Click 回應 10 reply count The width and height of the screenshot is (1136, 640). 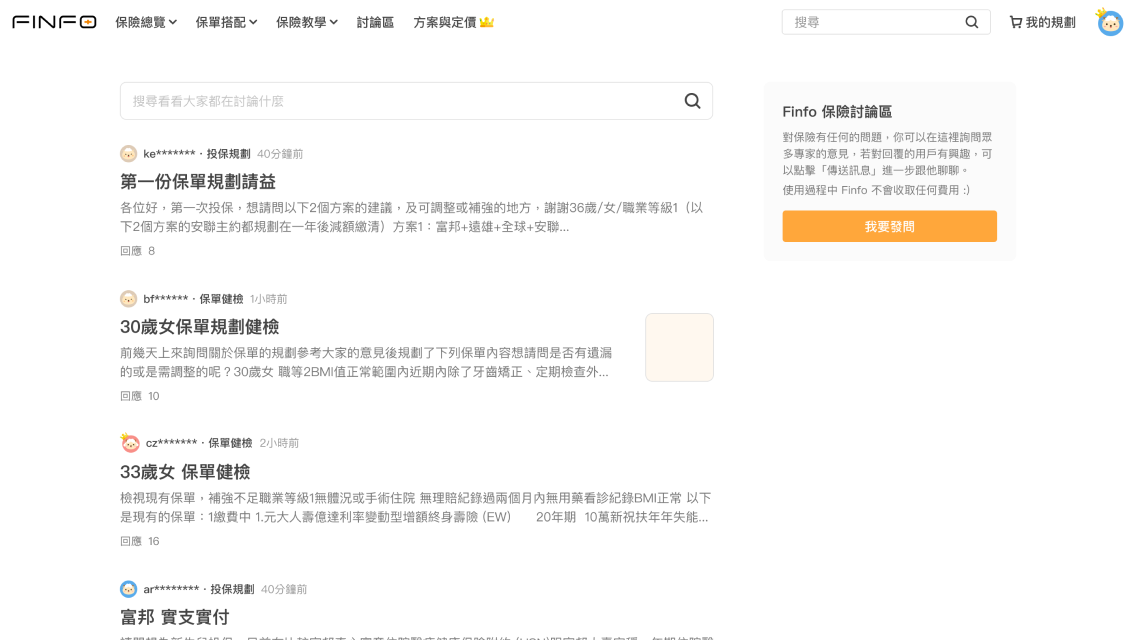140,396
